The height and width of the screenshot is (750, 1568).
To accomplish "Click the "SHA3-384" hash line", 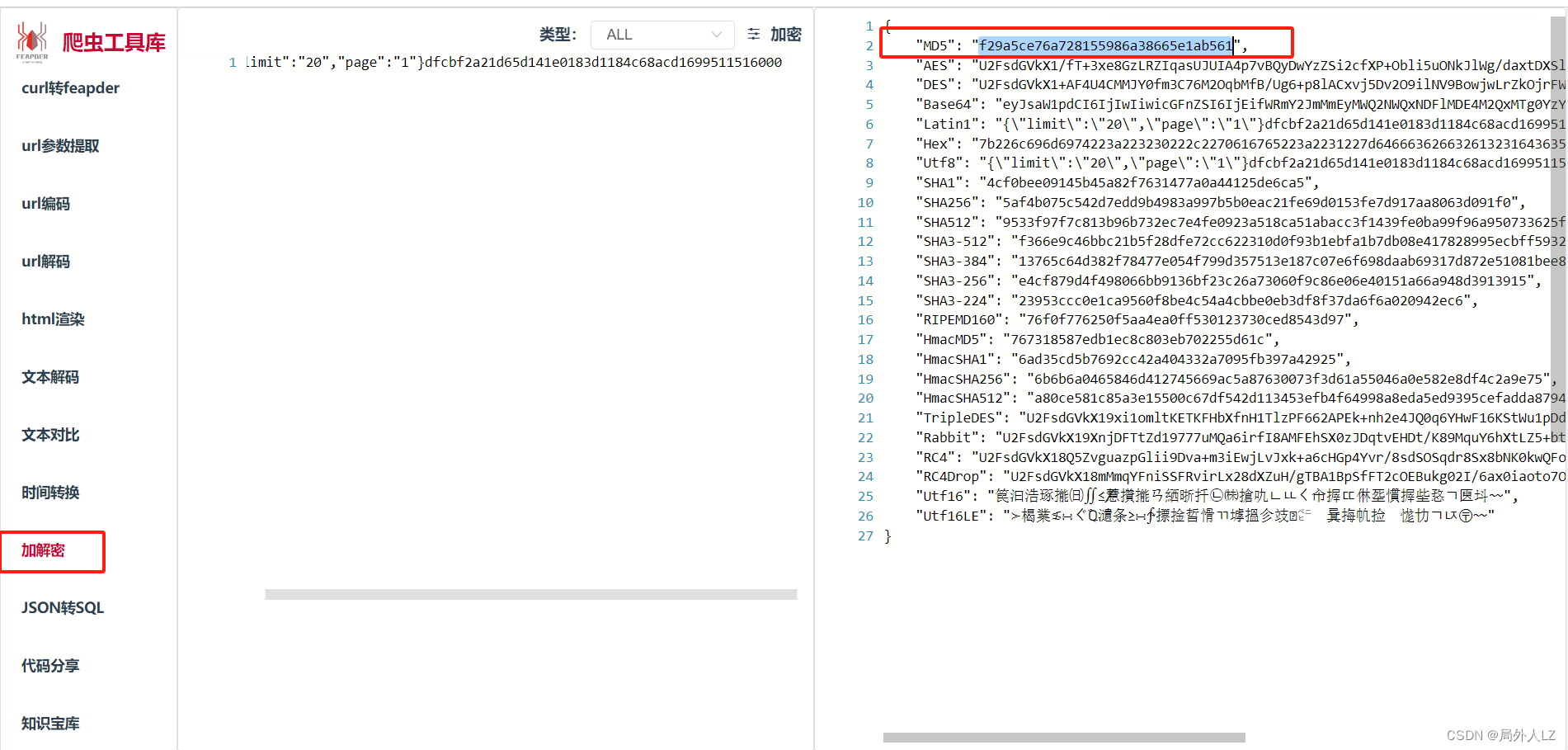I will pos(1240,262).
